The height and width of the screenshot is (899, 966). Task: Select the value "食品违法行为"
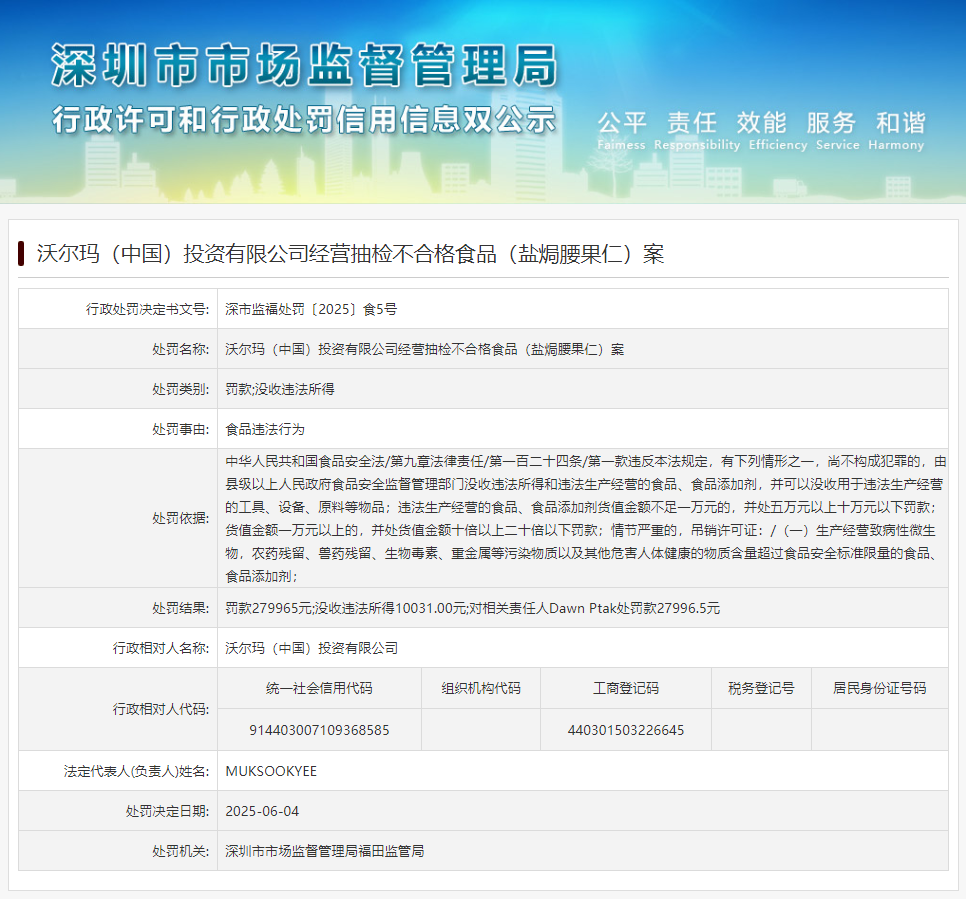(x=265, y=429)
